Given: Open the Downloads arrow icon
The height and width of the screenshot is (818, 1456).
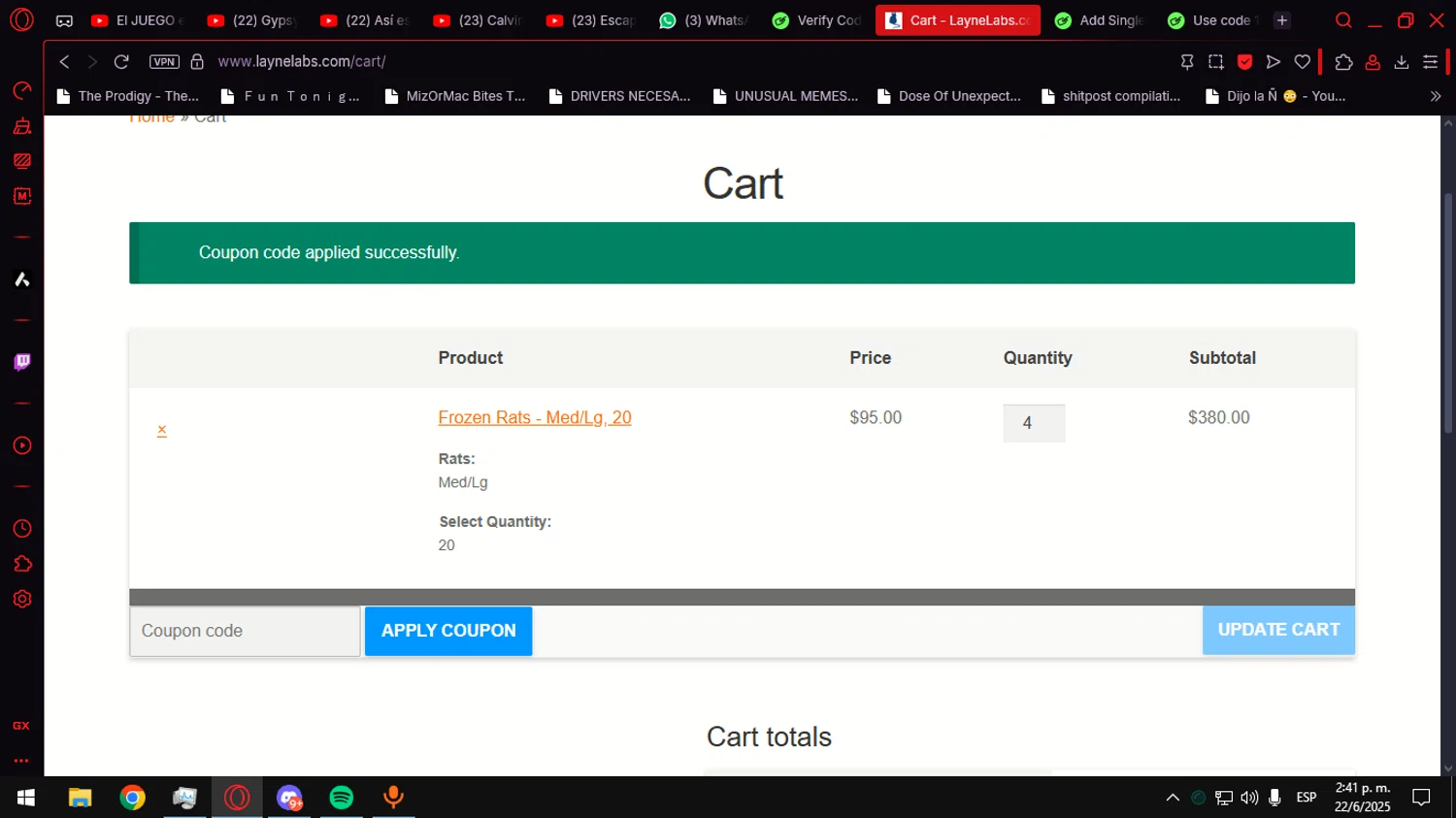Looking at the screenshot, I should click(x=1402, y=62).
